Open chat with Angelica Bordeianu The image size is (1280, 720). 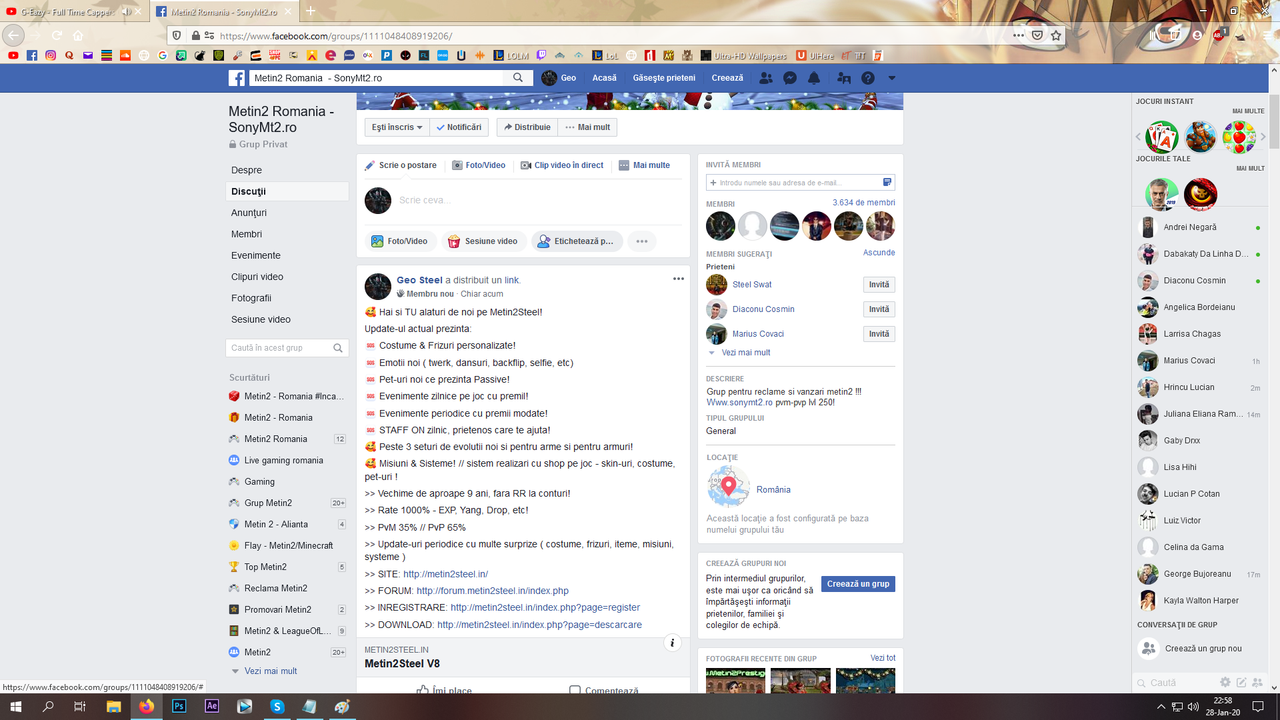(x=1200, y=307)
